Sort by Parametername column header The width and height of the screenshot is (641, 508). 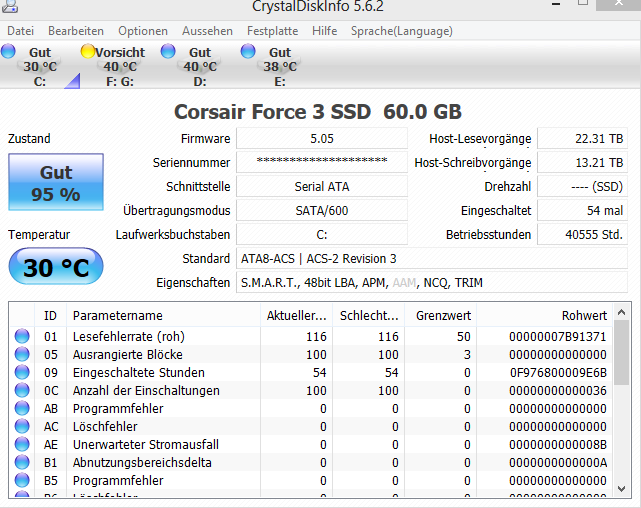(163, 315)
